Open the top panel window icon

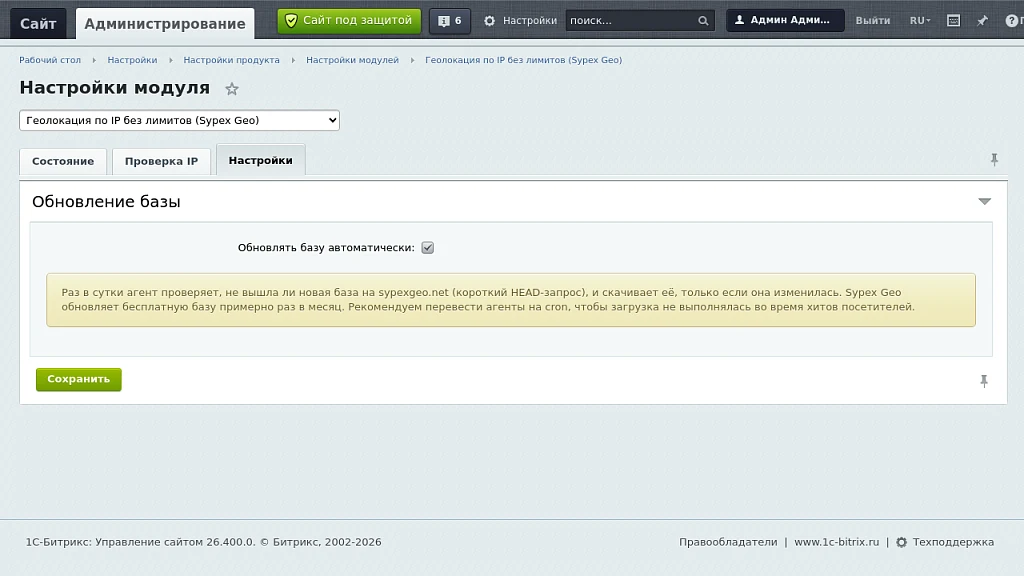(x=953, y=21)
